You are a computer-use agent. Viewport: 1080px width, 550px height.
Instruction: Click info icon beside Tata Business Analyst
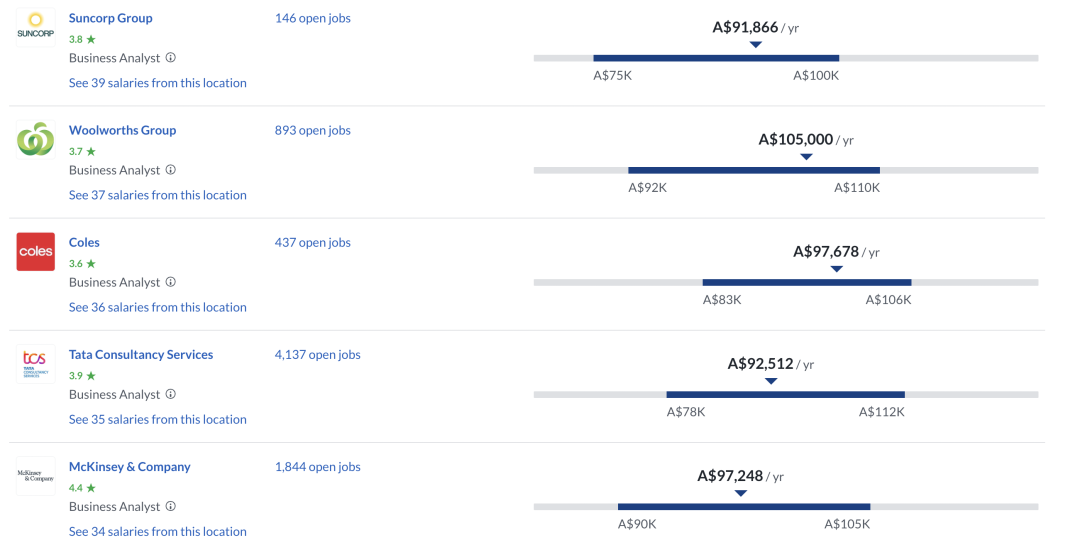171,394
